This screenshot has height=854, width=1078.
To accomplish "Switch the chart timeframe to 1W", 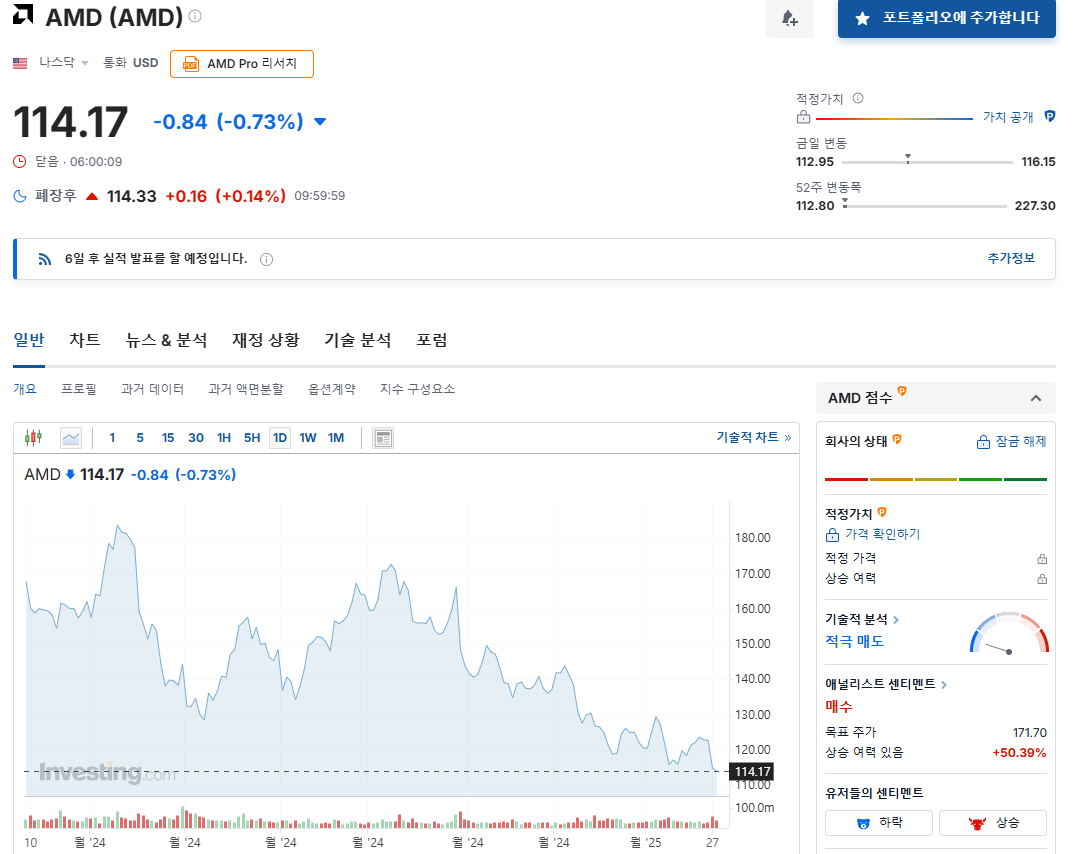I will (x=307, y=437).
